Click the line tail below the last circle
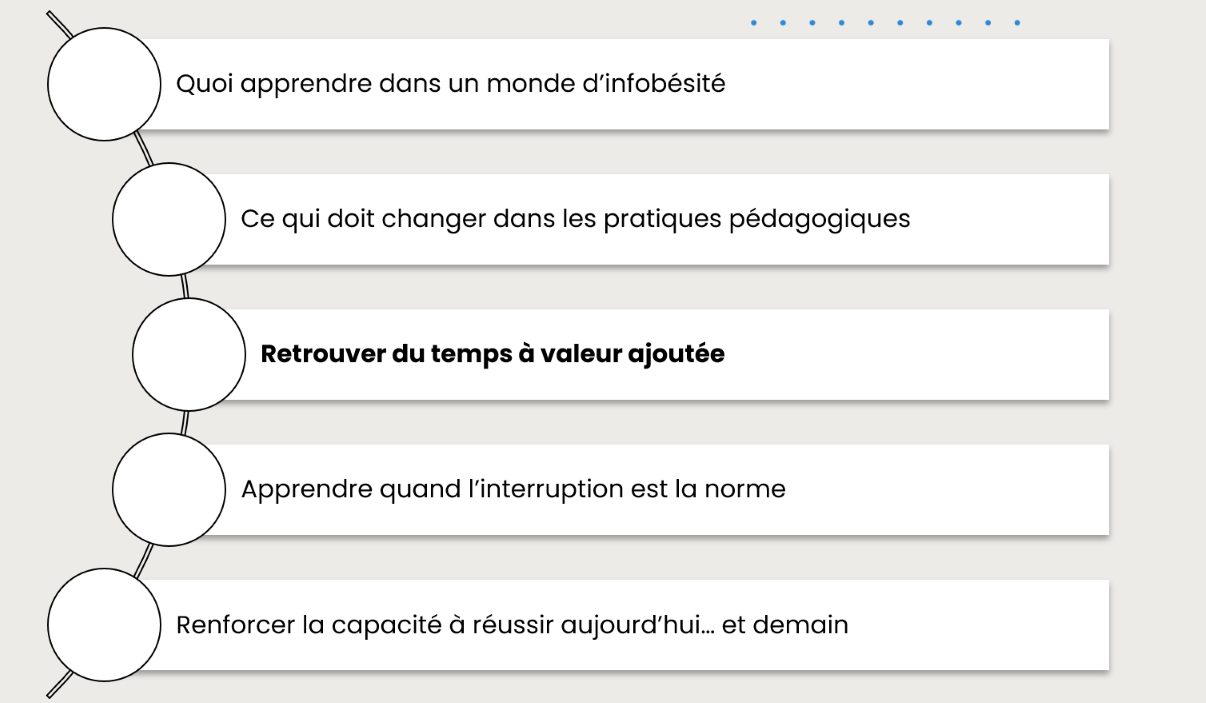The width and height of the screenshot is (1206, 703). click(58, 686)
